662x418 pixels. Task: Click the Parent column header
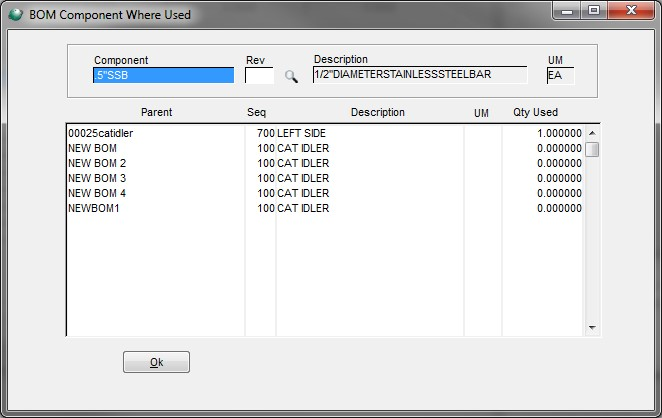157,112
